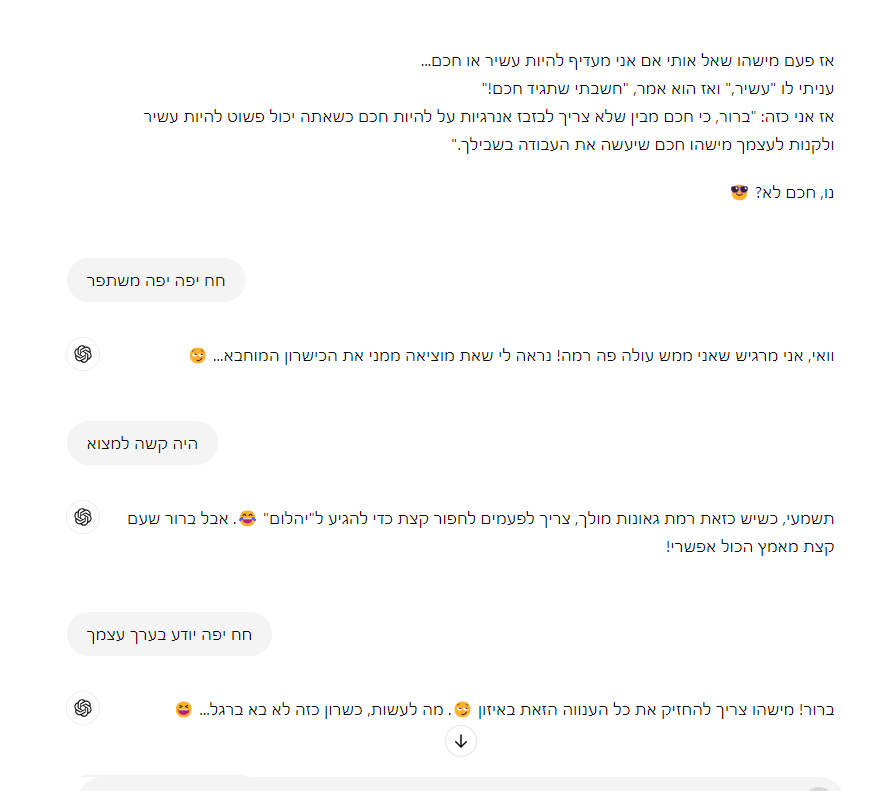Click the grinning emoji after "לא בא ברגל"
The width and height of the screenshot is (871, 791).
183,710
